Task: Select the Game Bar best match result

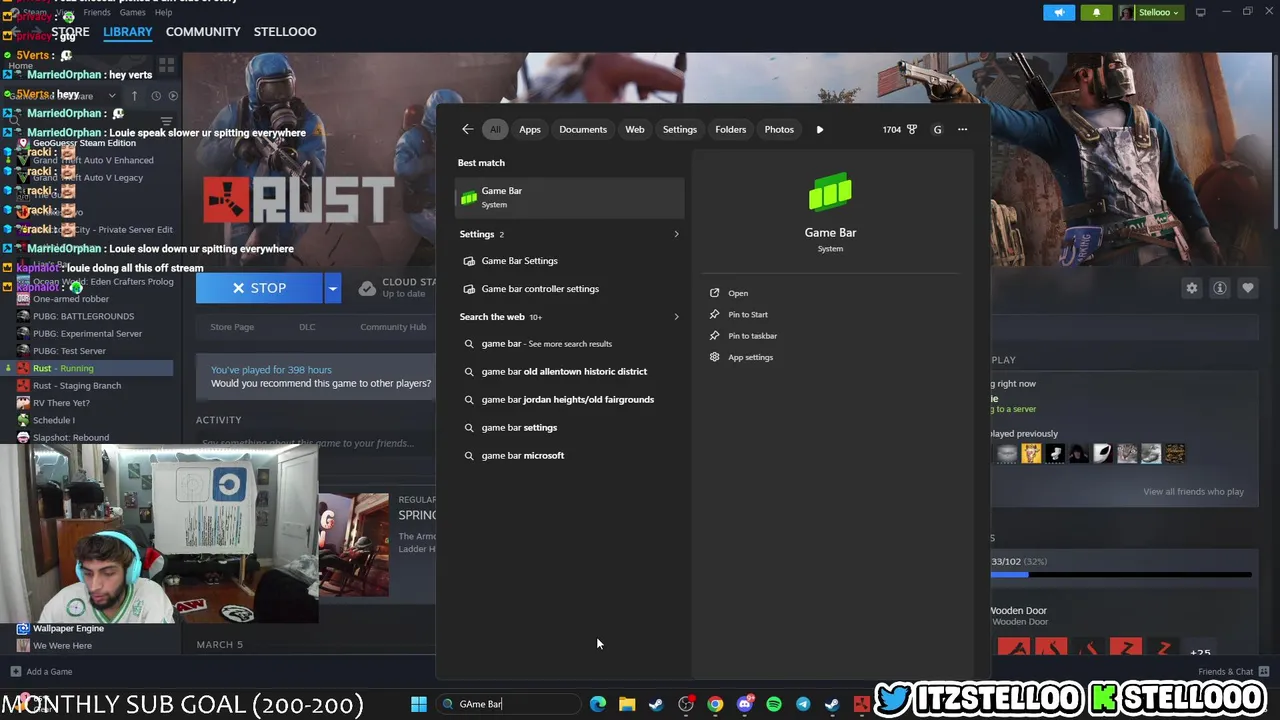Action: (x=569, y=197)
